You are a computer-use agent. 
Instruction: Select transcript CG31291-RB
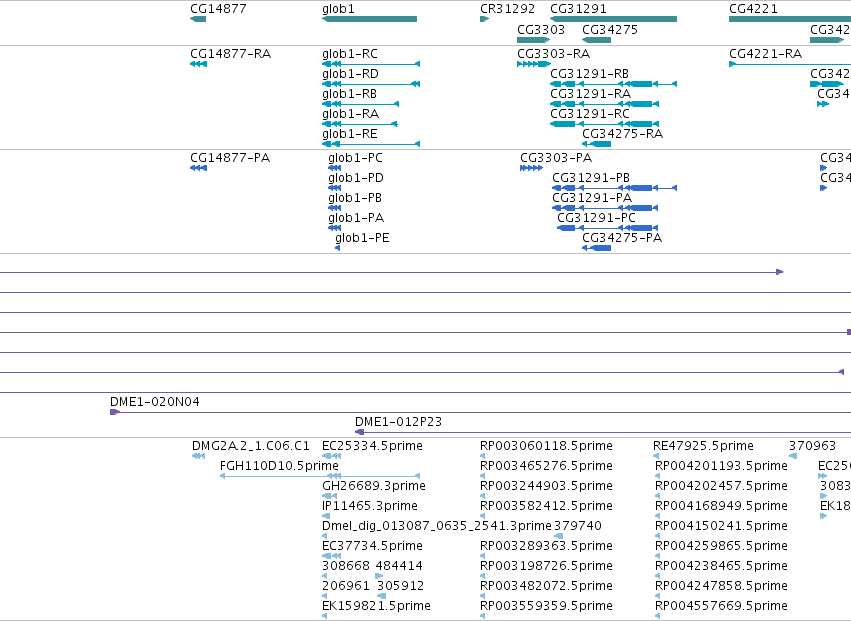590,74
